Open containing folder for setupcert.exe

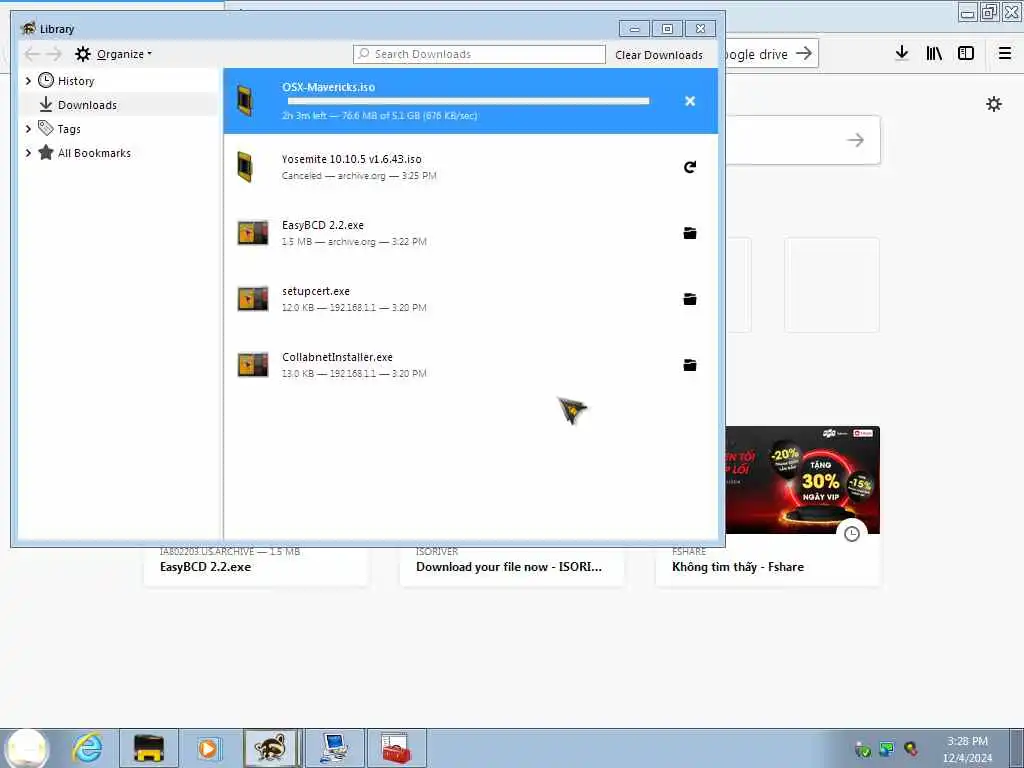(x=690, y=299)
